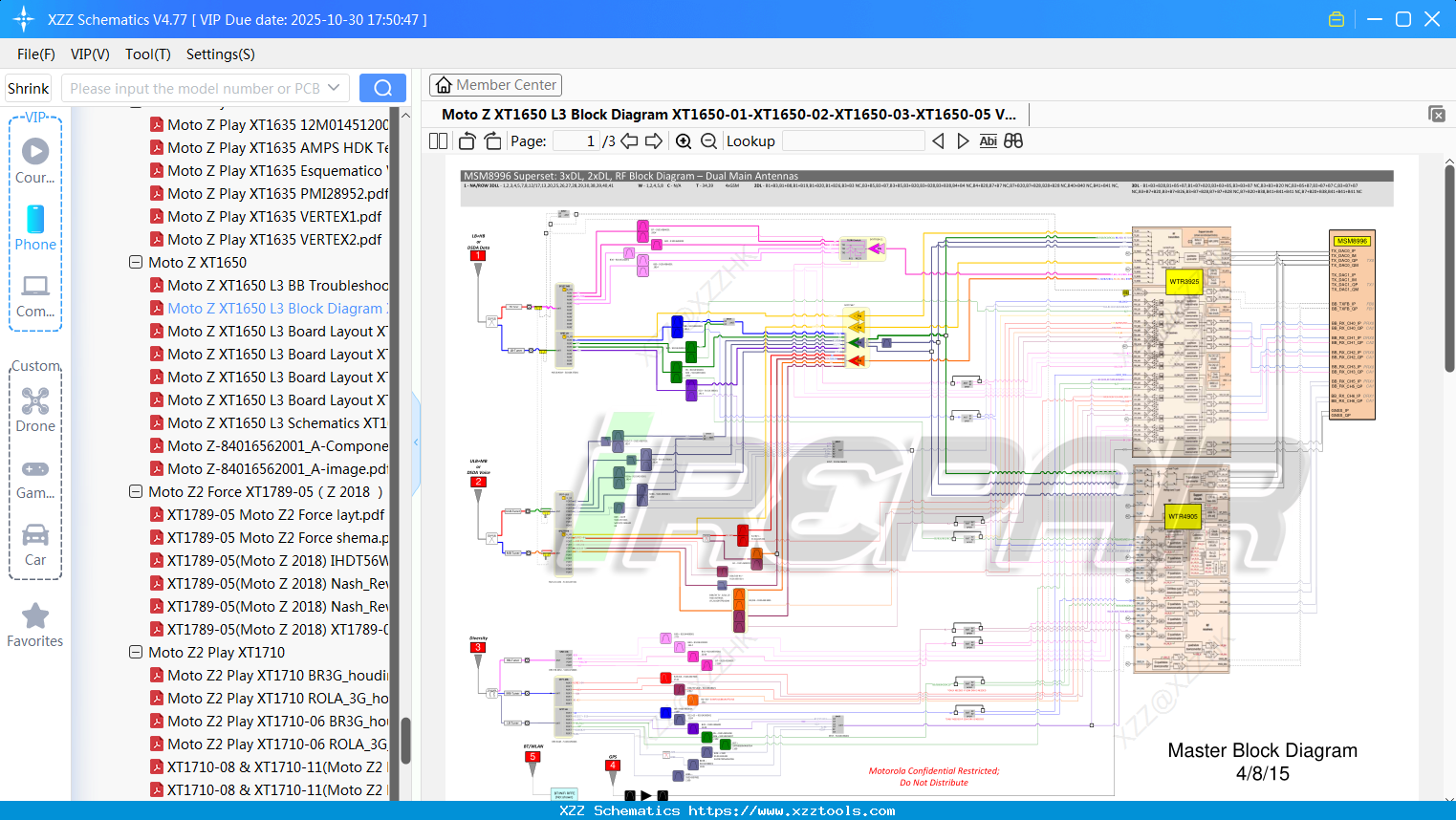1456x820 pixels.
Task: Open XT1789-05 Moto Z2 Force shema file
Action: tap(278, 537)
